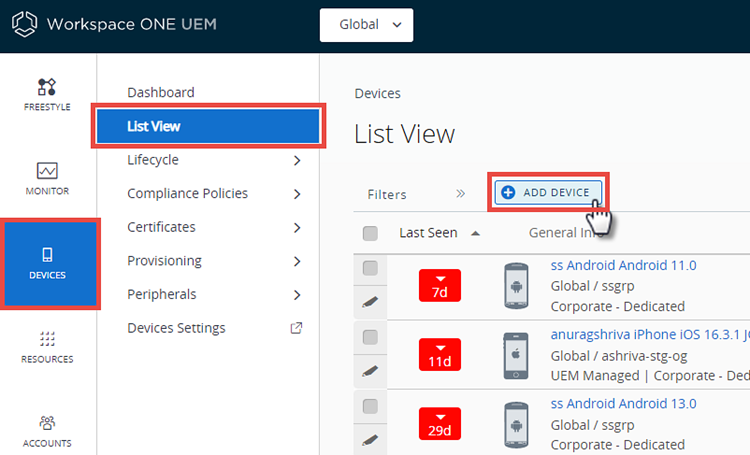Open Devices Settings menu item
The image size is (750, 455).
pos(176,328)
